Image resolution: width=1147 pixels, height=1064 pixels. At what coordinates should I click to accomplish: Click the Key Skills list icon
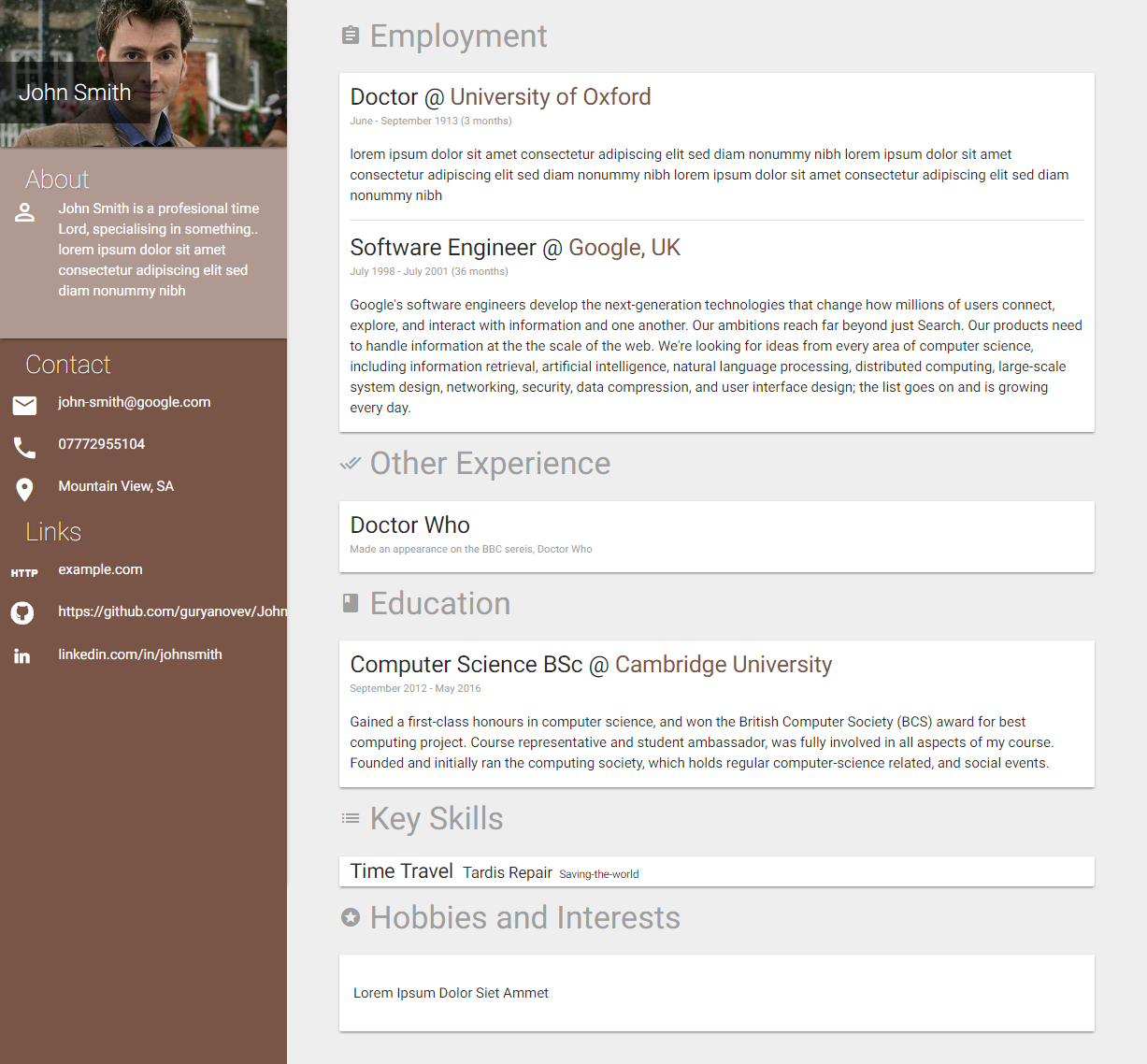click(351, 818)
